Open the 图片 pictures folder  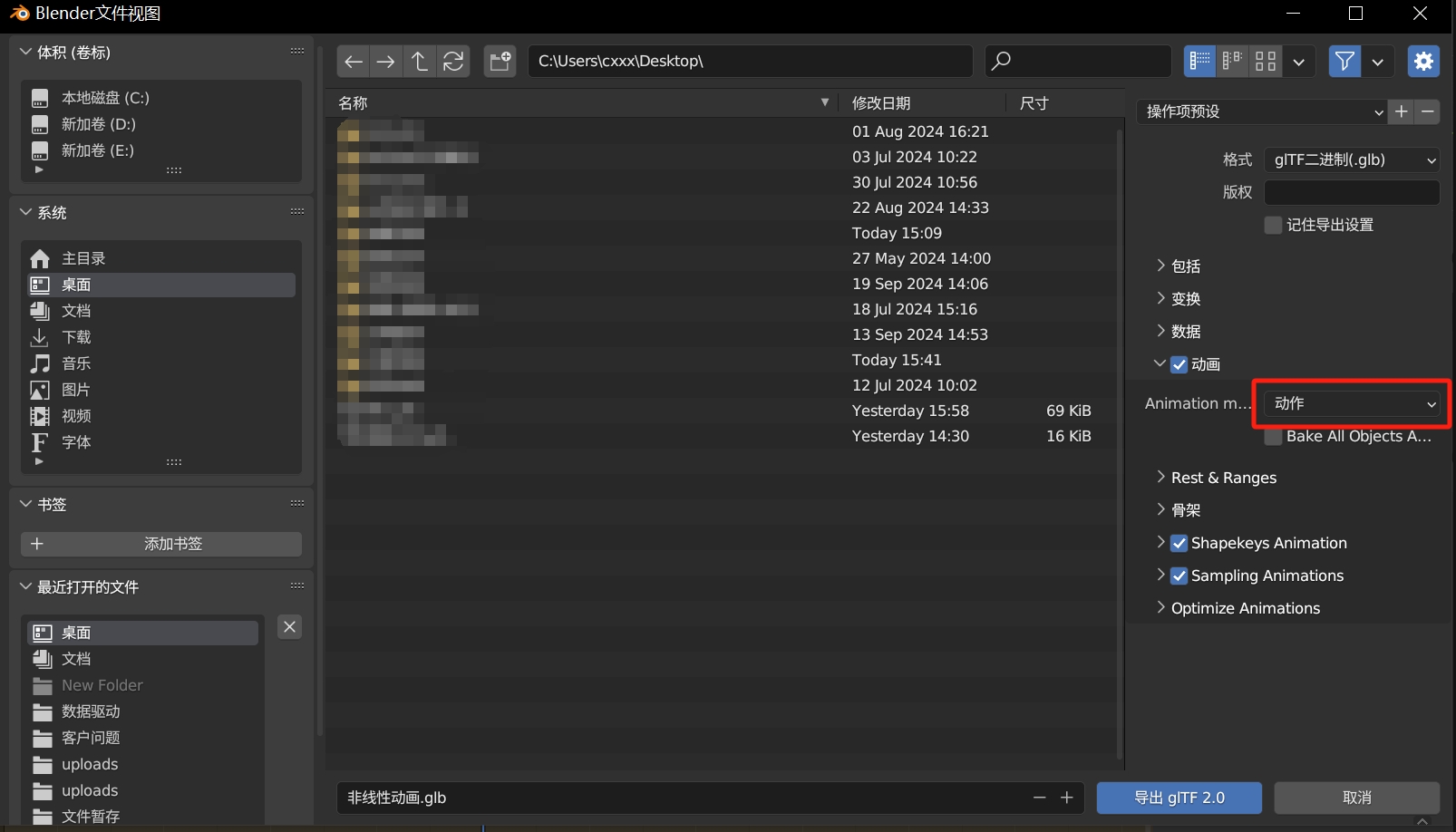click(161, 390)
